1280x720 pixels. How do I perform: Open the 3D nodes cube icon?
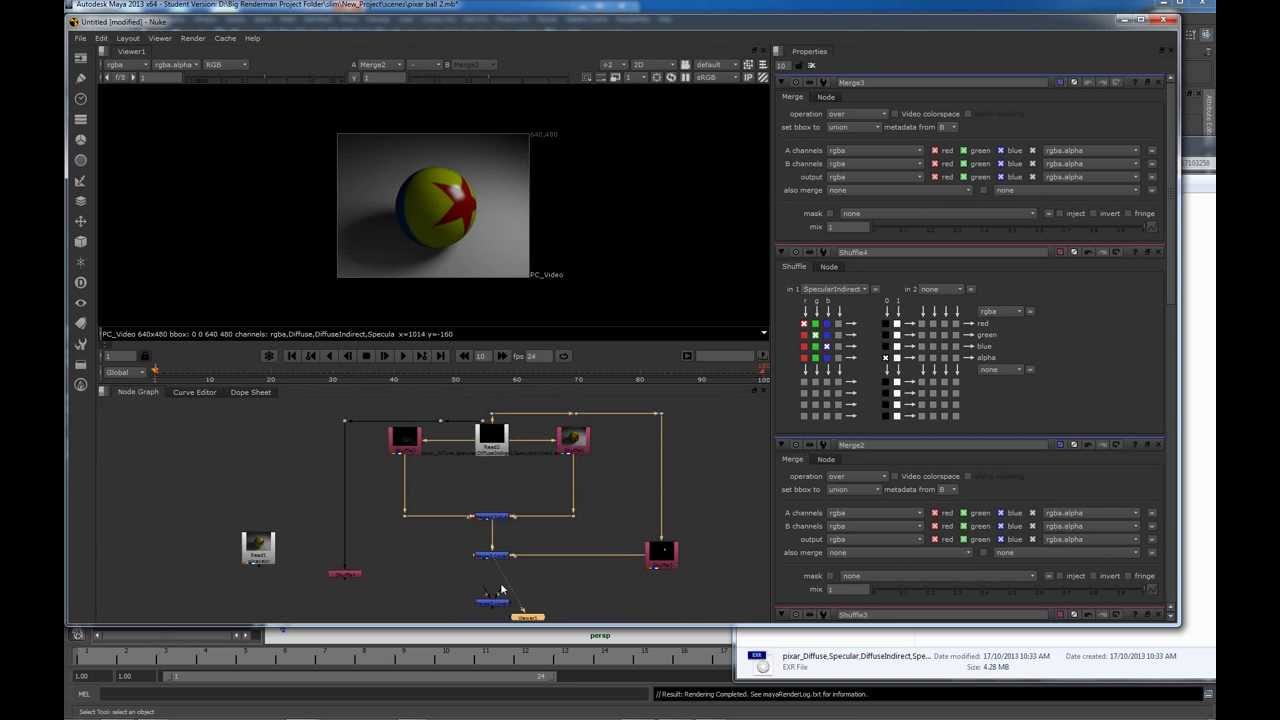pyautogui.click(x=81, y=241)
